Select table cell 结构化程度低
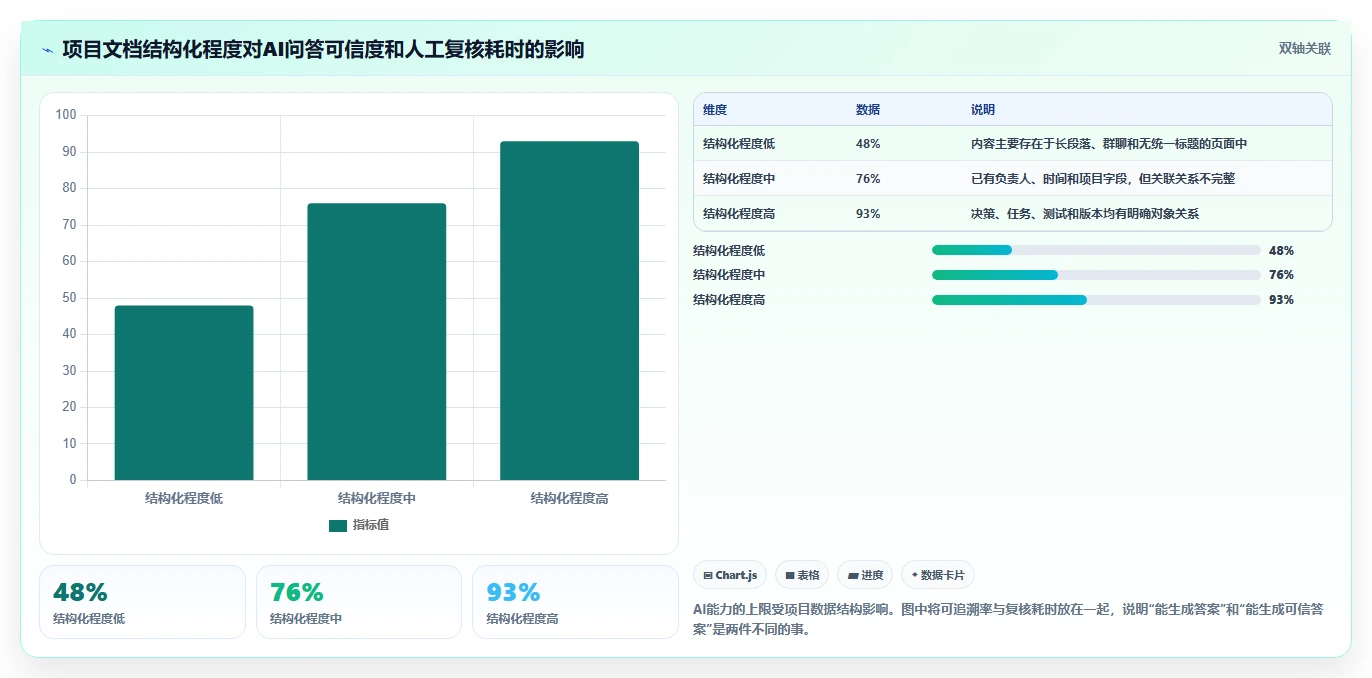The width and height of the screenshot is (1372, 678). click(x=739, y=144)
